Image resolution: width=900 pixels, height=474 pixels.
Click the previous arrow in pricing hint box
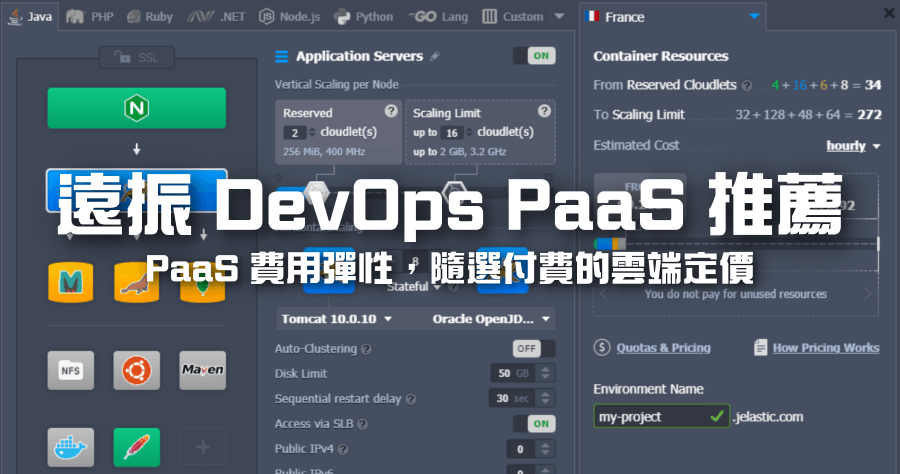(603, 294)
